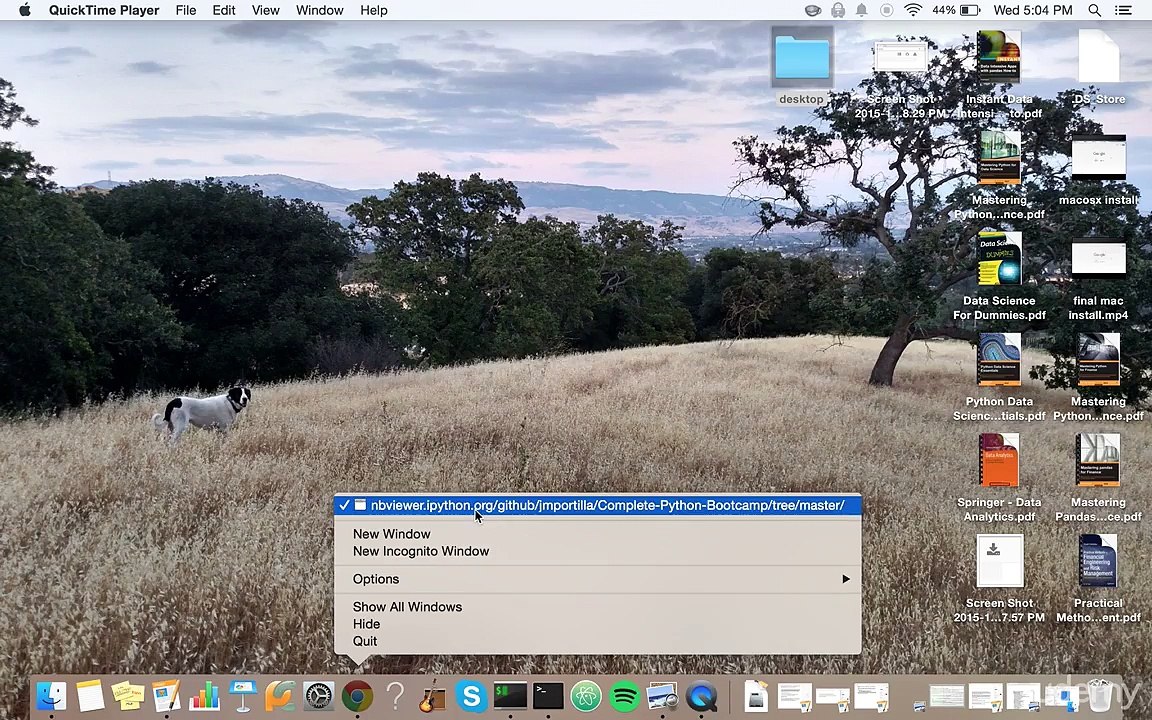Click the stop recording menu bar button
The height and width of the screenshot is (720, 1152).
click(x=886, y=10)
